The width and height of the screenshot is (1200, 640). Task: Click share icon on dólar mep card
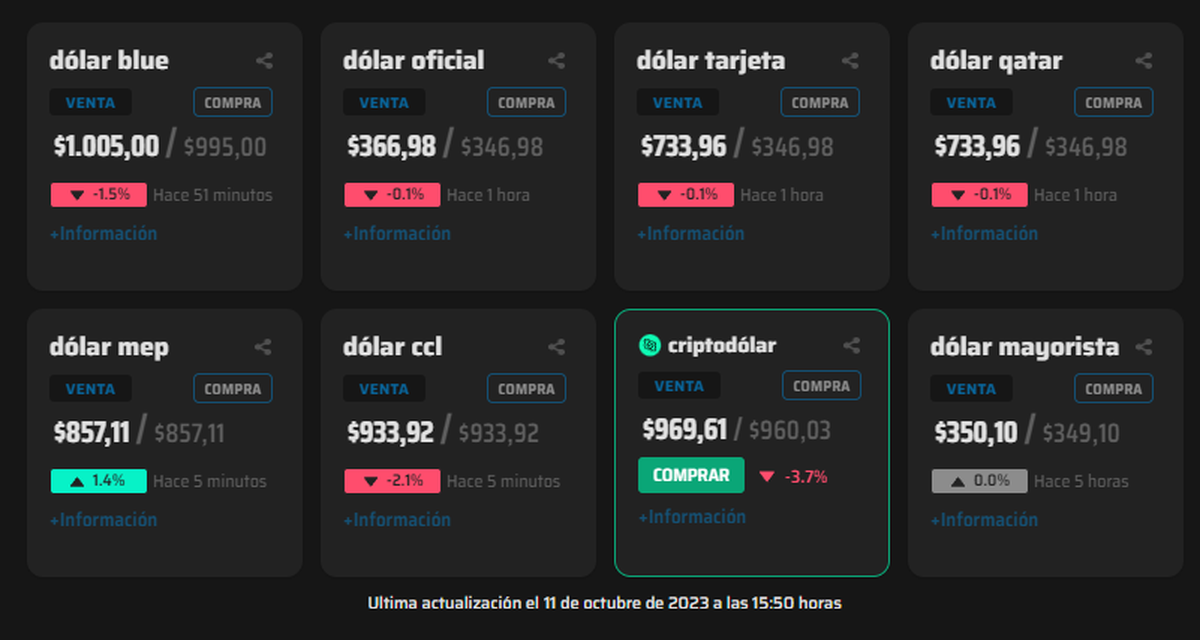pos(263,347)
